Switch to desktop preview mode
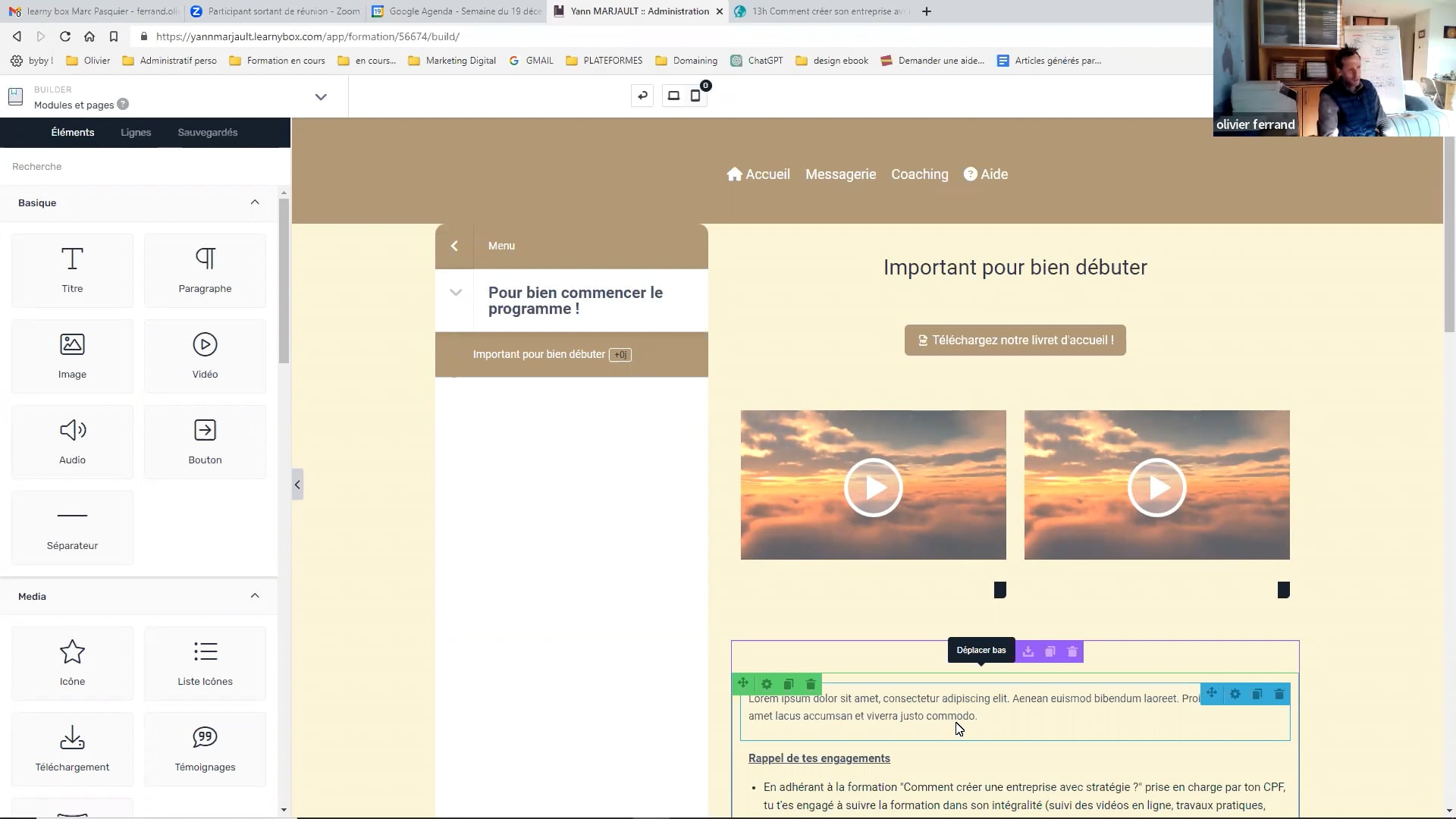1456x819 pixels. click(673, 96)
